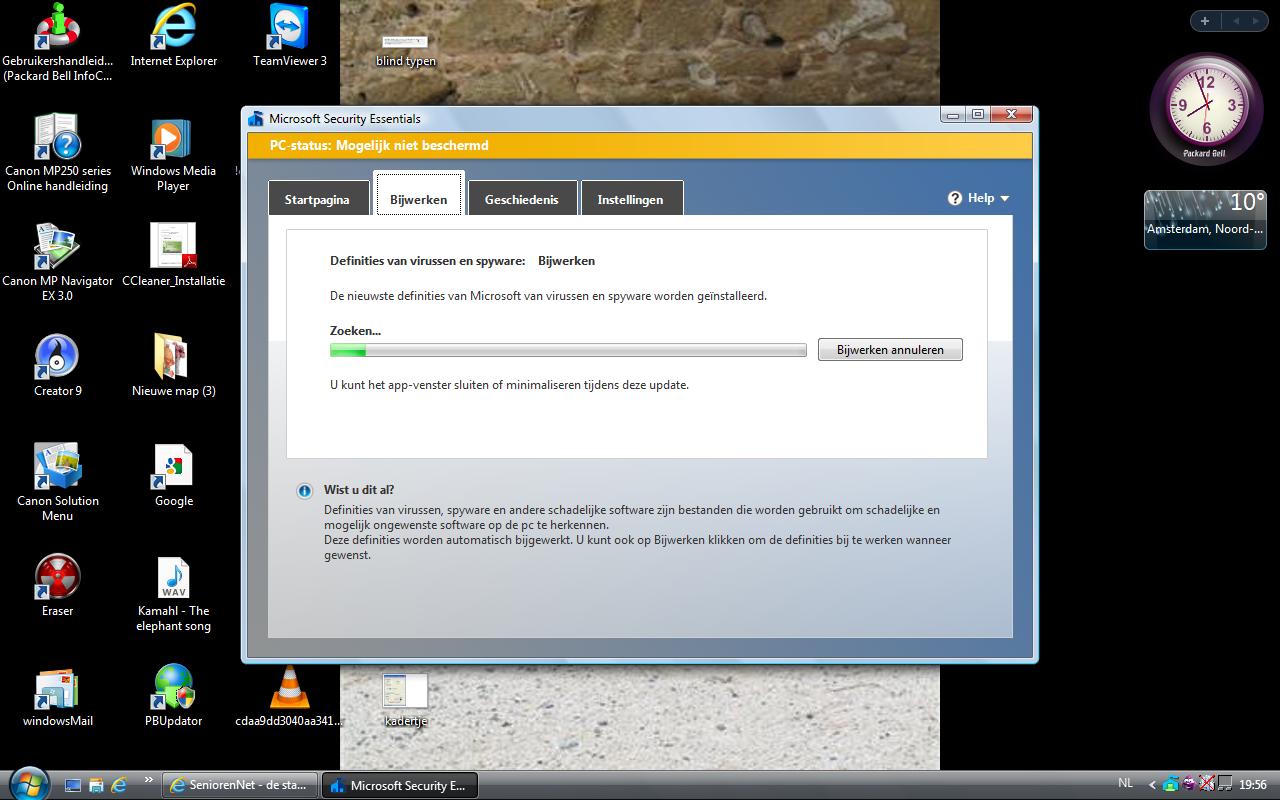This screenshot has width=1280, height=800.
Task: Select the 'kadertje' desktop file
Action: pos(405,698)
